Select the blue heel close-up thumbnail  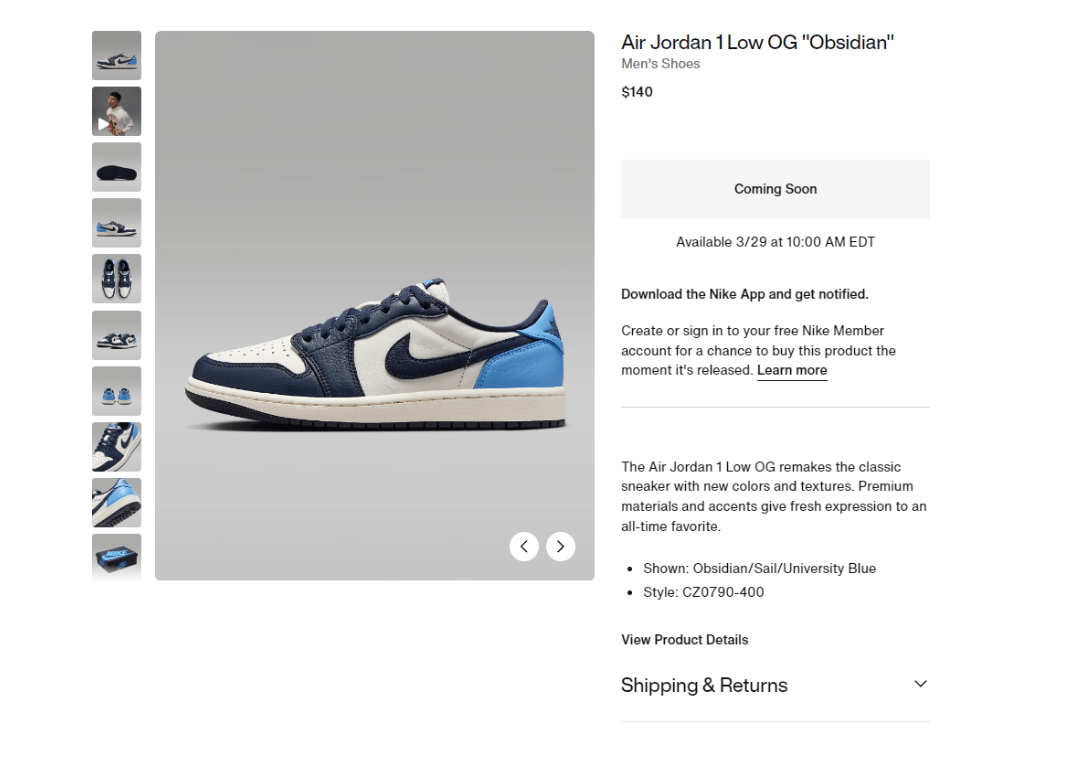pos(117,503)
